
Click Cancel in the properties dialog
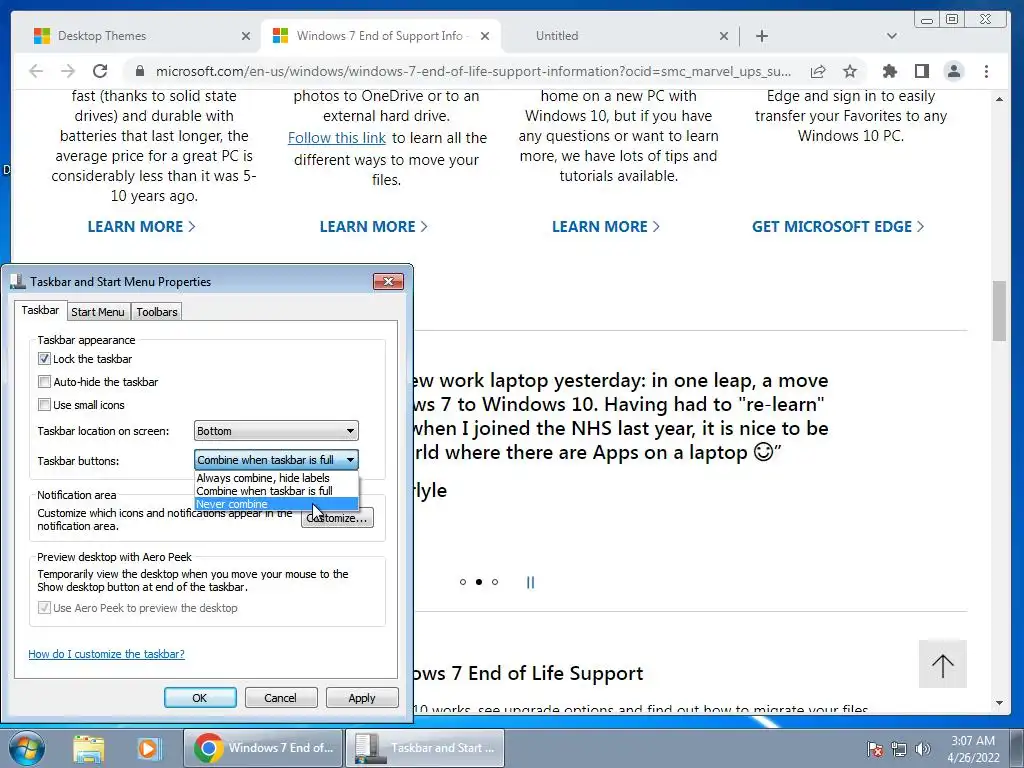point(281,697)
